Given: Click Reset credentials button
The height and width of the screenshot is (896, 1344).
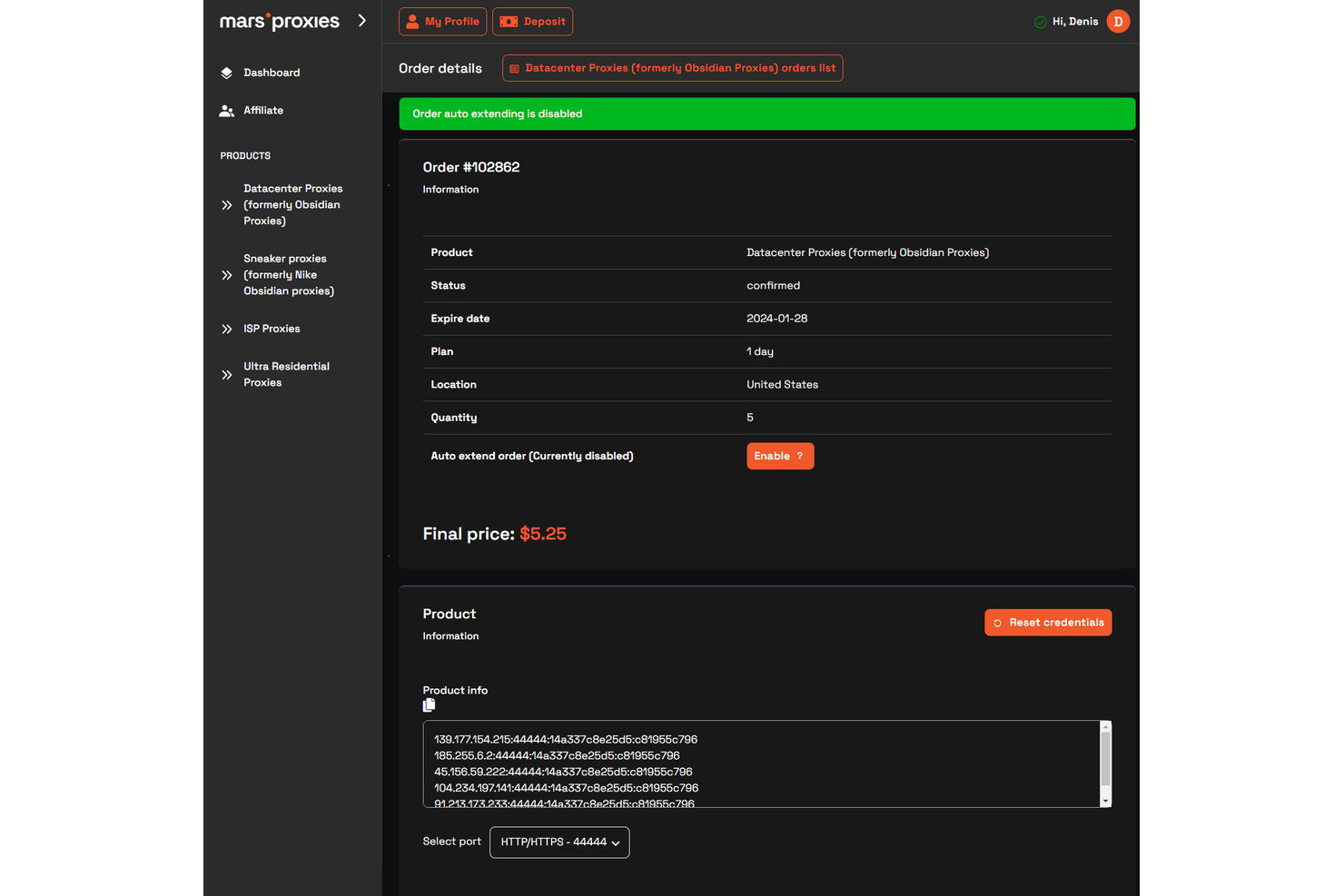Looking at the screenshot, I should [1048, 623].
